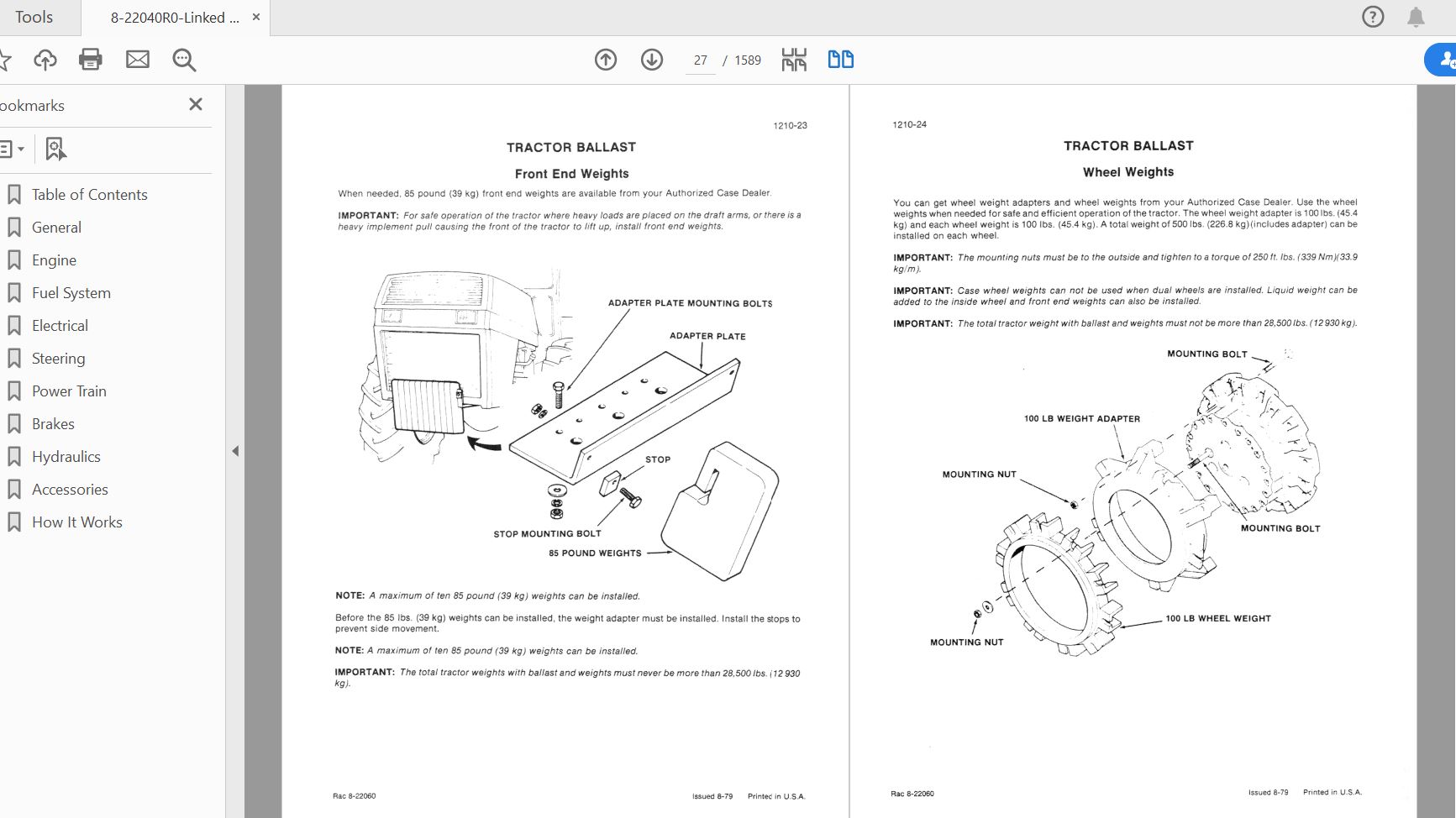Open the share with others tool
Screen dimensions: 1456x818
pos(1444,59)
